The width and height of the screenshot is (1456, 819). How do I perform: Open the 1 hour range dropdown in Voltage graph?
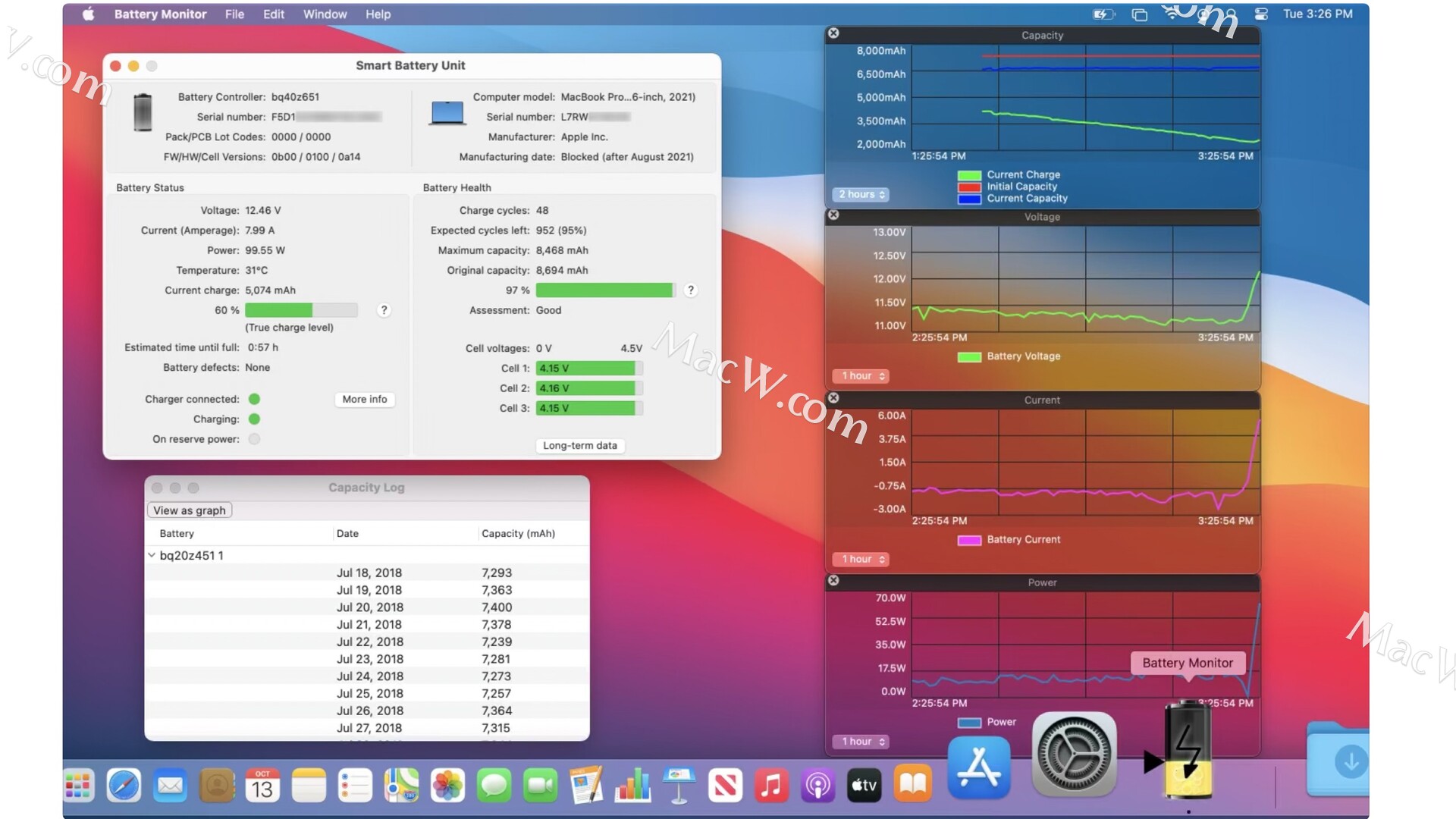click(x=861, y=376)
